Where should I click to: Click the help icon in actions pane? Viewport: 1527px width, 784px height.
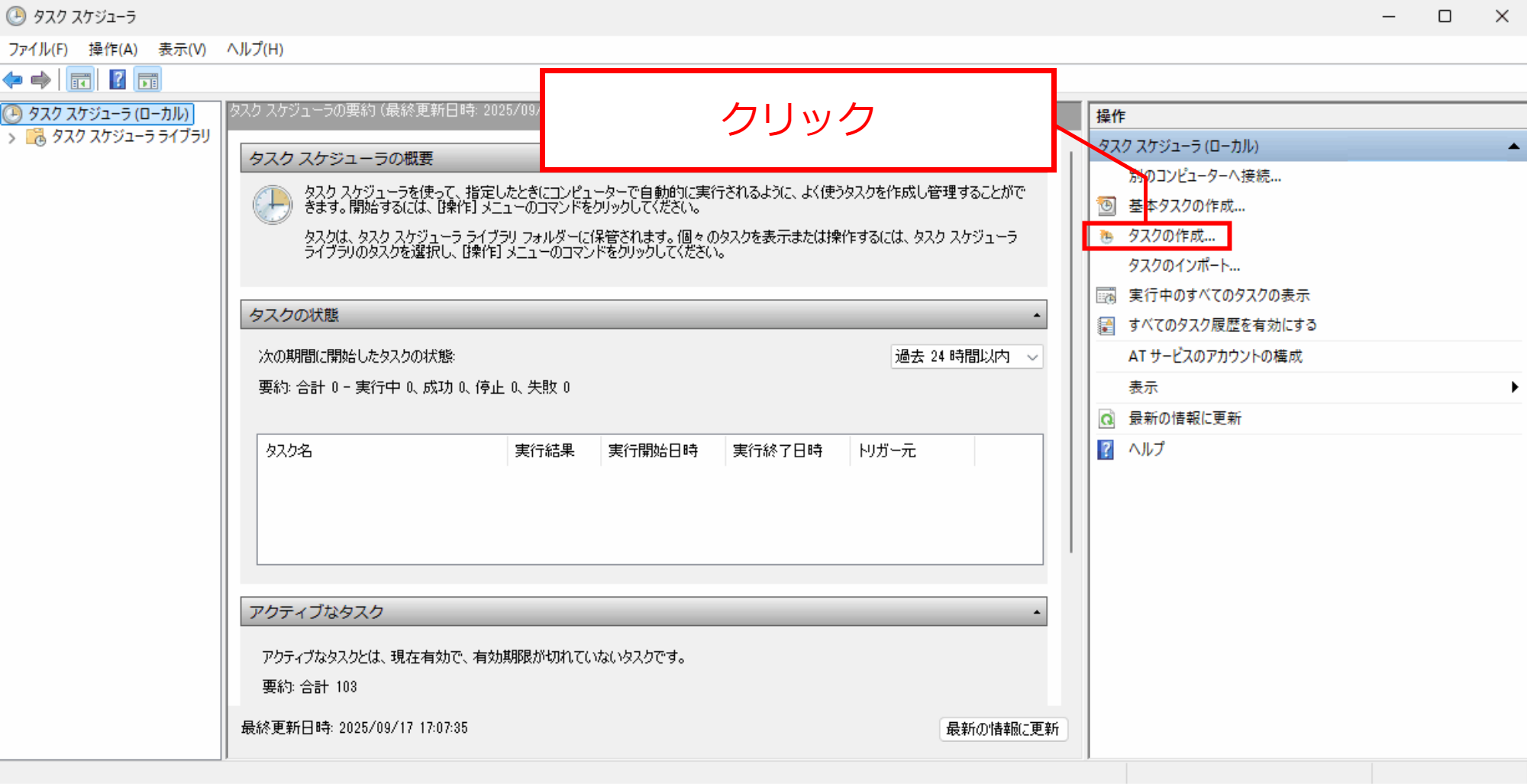1106,449
